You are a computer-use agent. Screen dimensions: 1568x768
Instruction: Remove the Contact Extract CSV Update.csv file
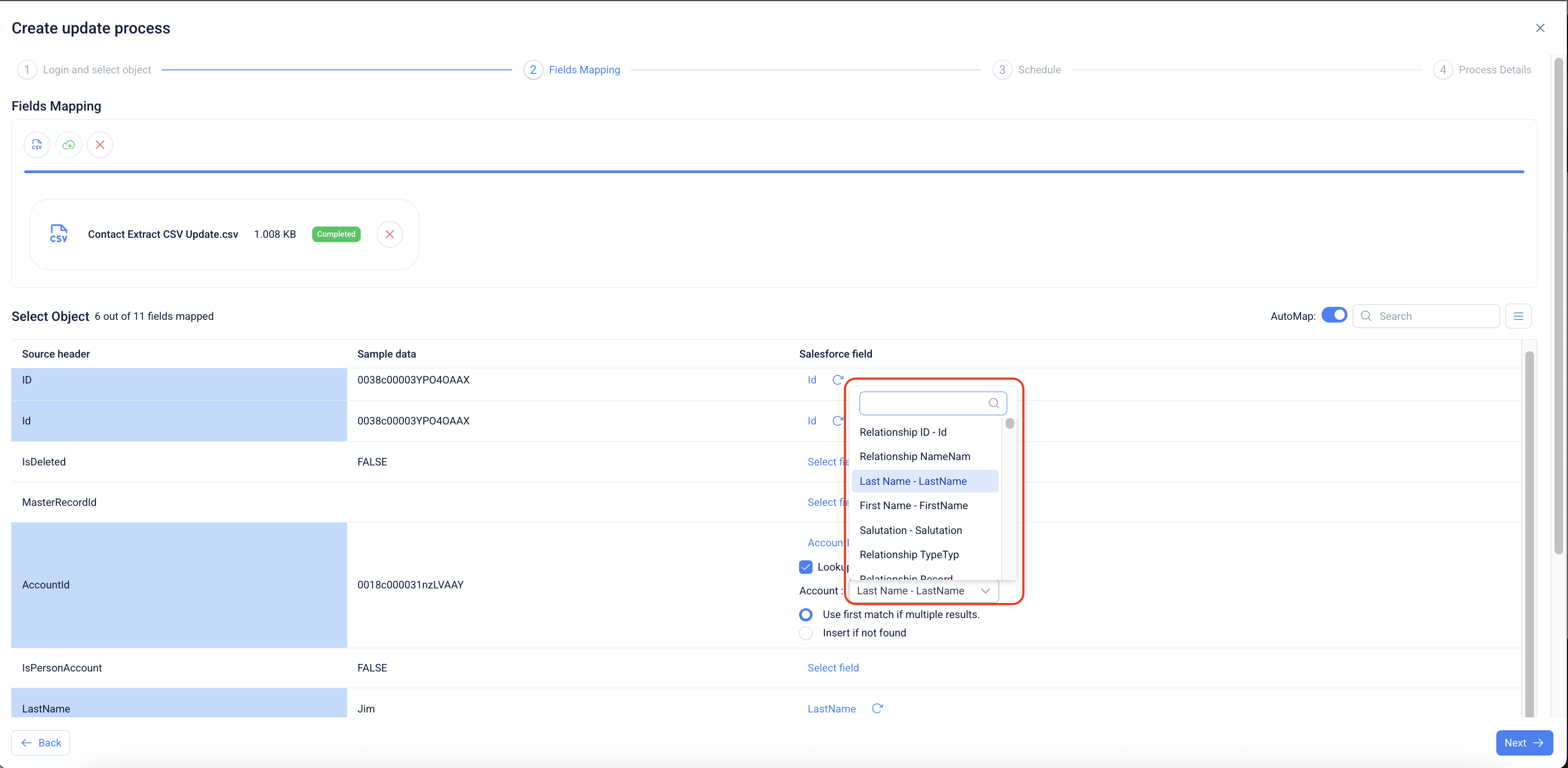[x=389, y=235]
